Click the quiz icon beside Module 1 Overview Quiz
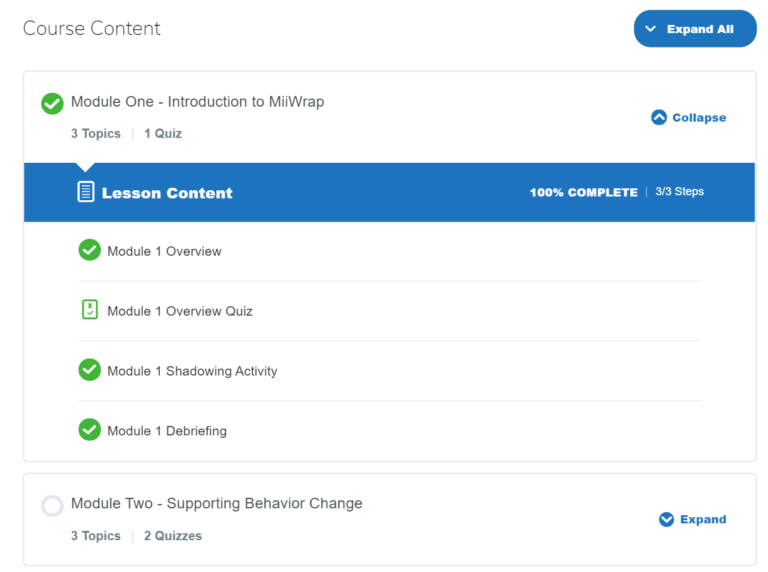 point(90,310)
